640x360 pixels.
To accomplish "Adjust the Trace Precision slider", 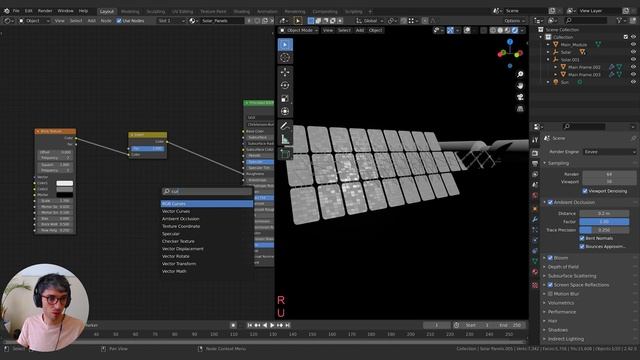I will (x=604, y=230).
